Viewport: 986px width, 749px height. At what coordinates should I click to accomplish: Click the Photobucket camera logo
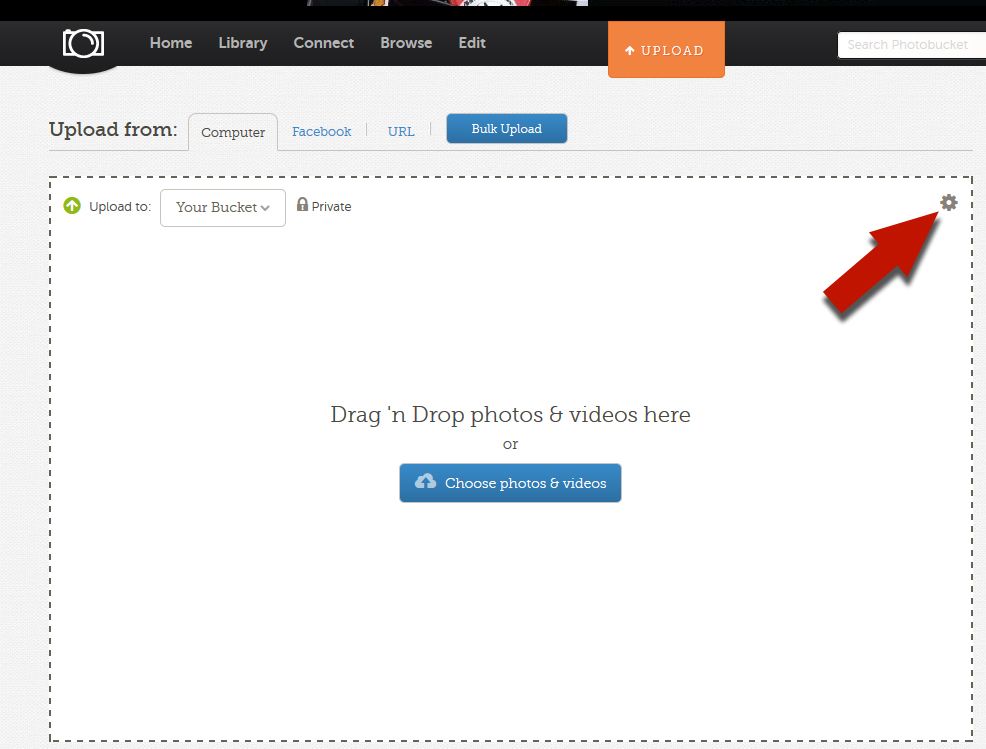(x=83, y=43)
